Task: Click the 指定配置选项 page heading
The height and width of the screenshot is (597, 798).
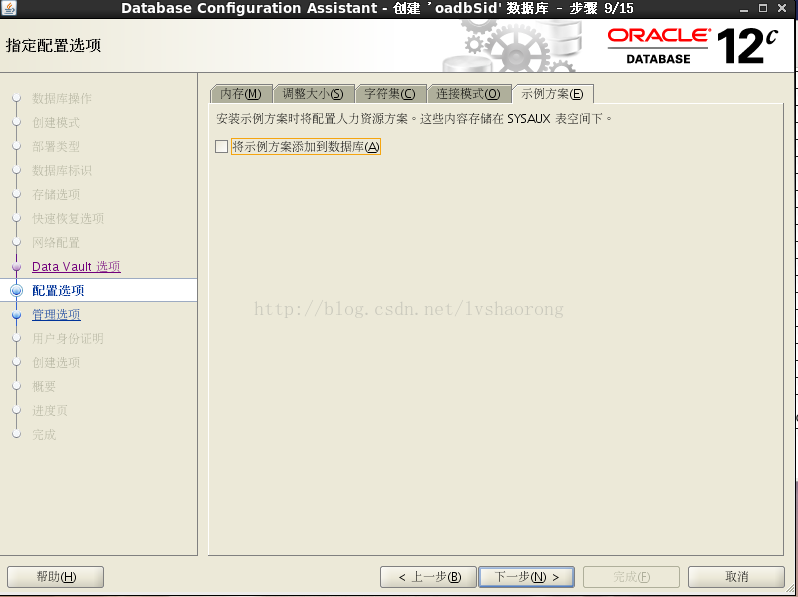Action: (x=53, y=45)
